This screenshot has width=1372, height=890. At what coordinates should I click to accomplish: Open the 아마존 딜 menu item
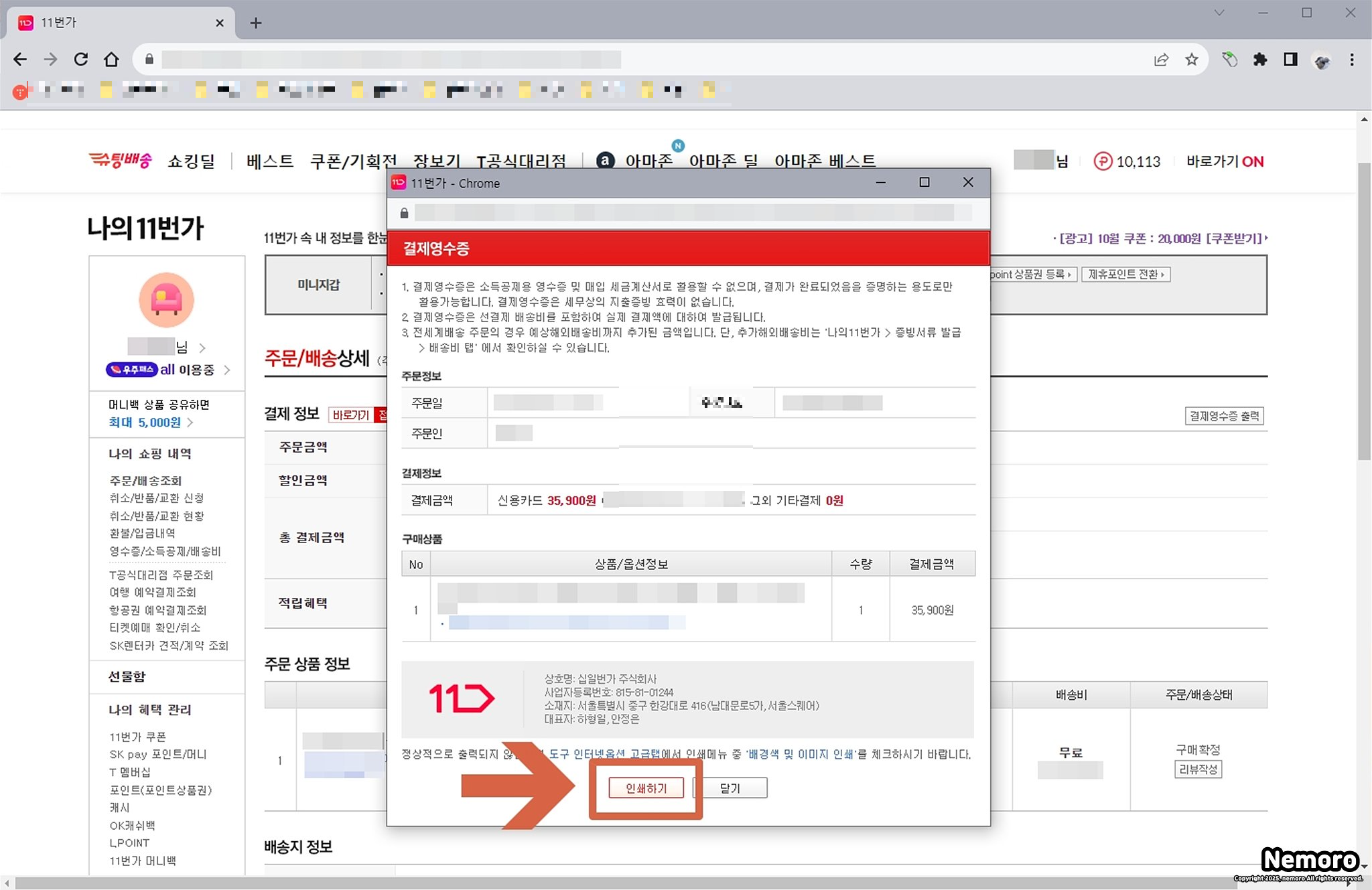point(724,161)
